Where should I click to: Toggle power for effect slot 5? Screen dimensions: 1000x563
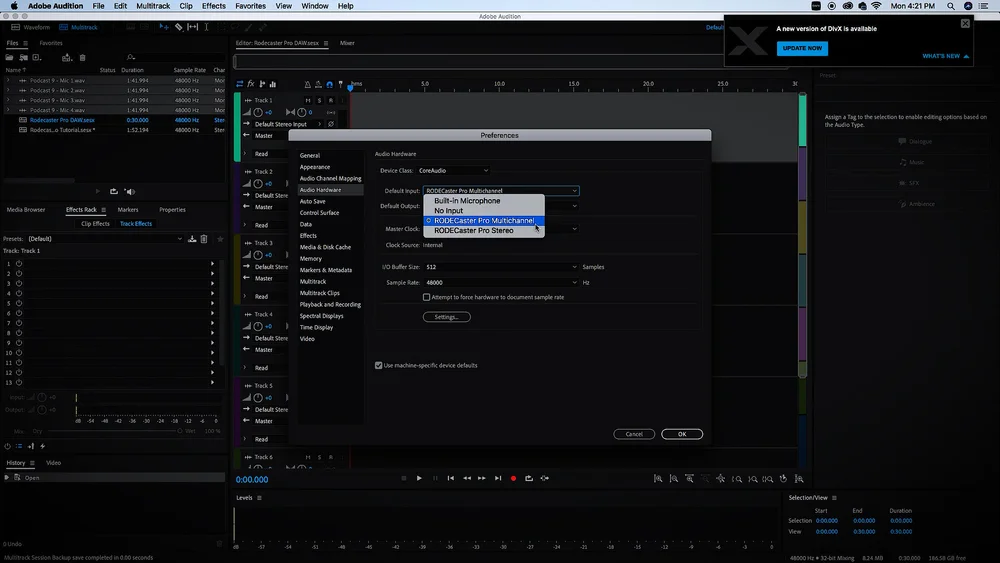tap(19, 303)
